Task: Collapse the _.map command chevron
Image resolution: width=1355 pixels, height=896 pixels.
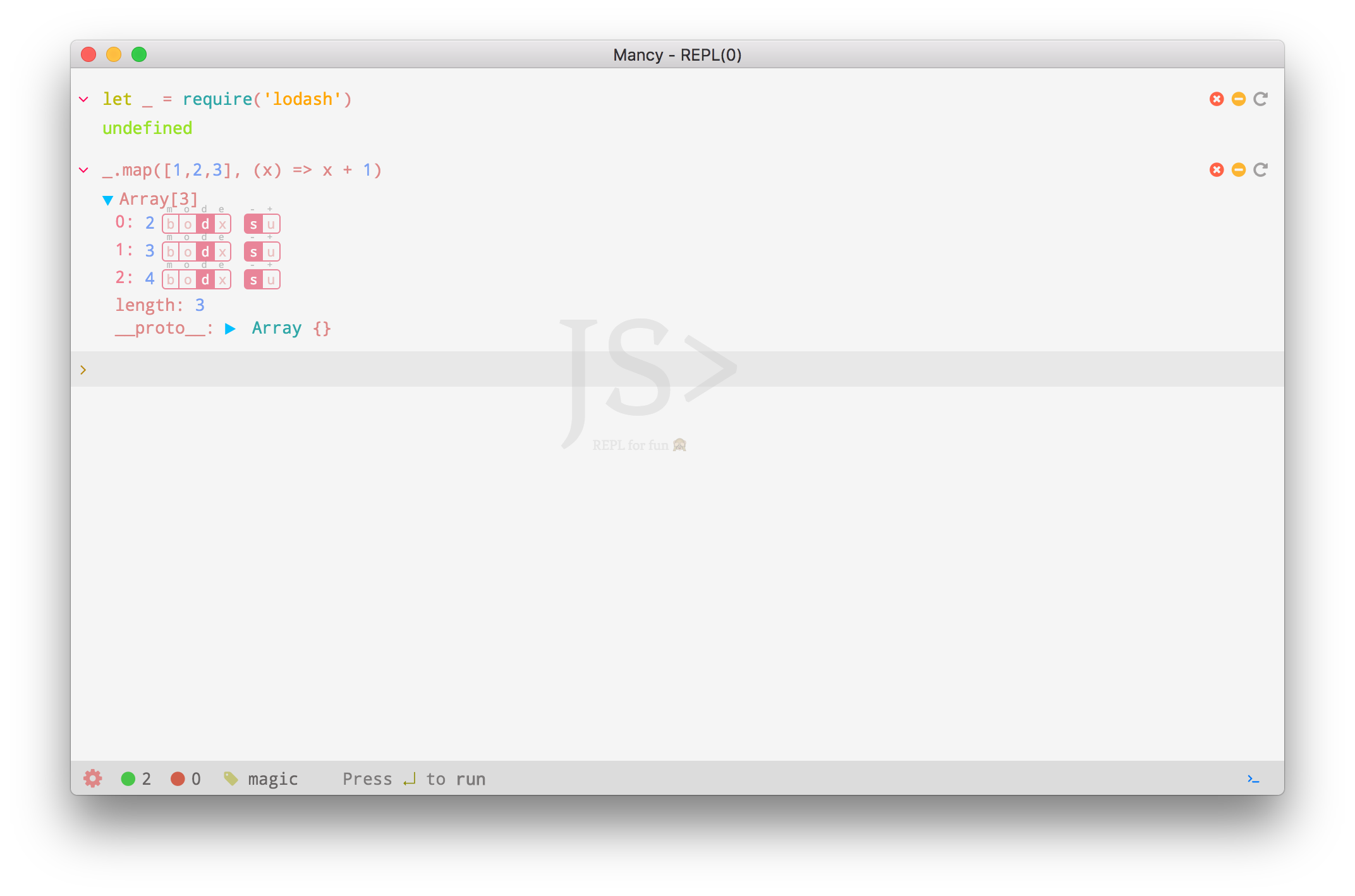Action: 83,170
